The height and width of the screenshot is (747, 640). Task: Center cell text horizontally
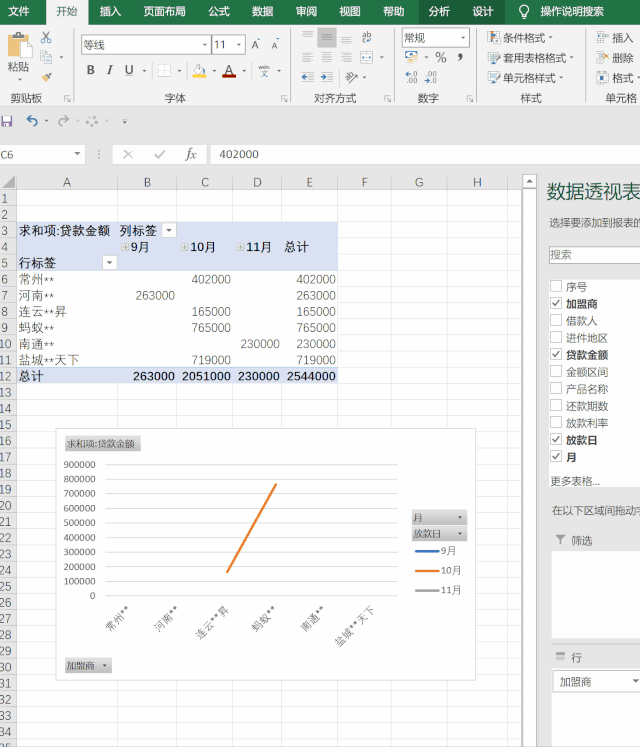(x=327, y=57)
